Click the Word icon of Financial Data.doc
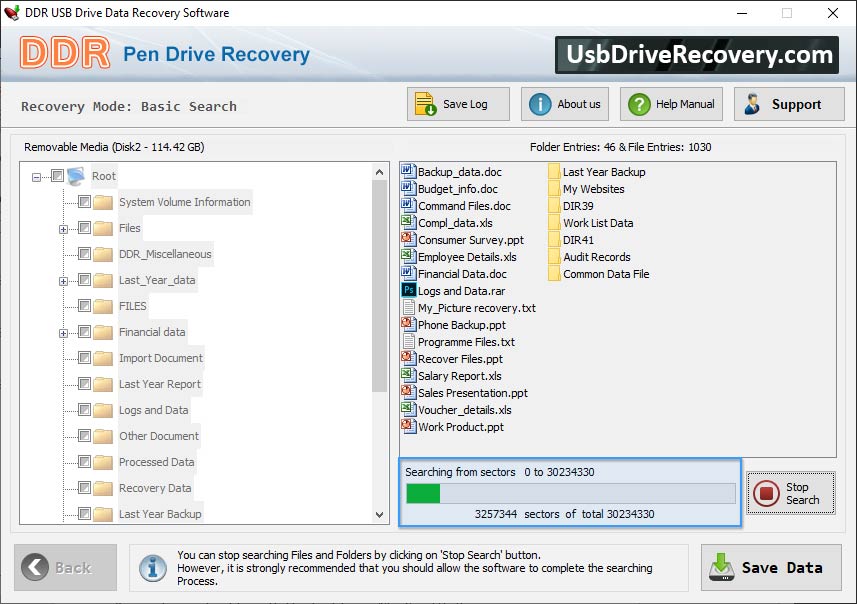The image size is (857, 604). 409,273
